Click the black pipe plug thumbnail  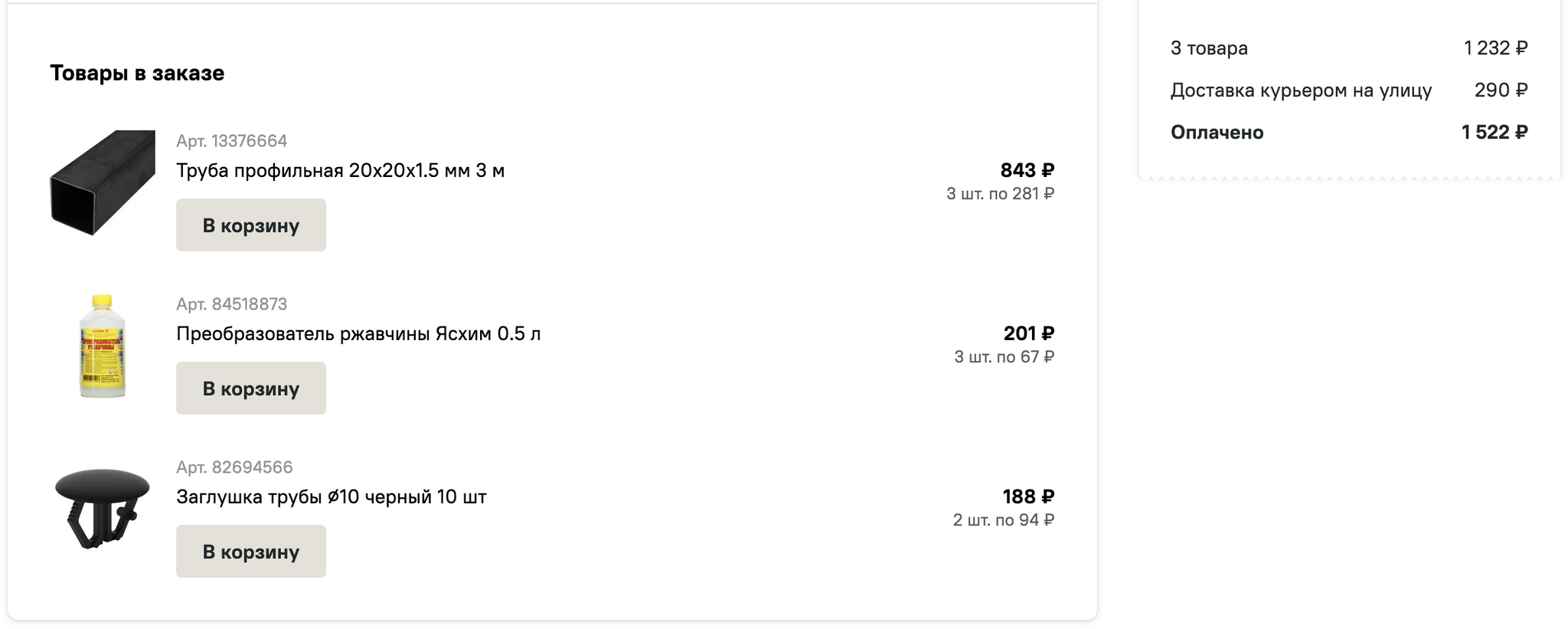click(103, 508)
